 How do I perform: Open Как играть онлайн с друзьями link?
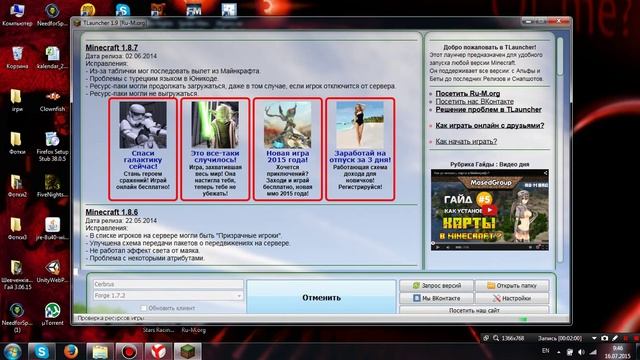pos(489,125)
